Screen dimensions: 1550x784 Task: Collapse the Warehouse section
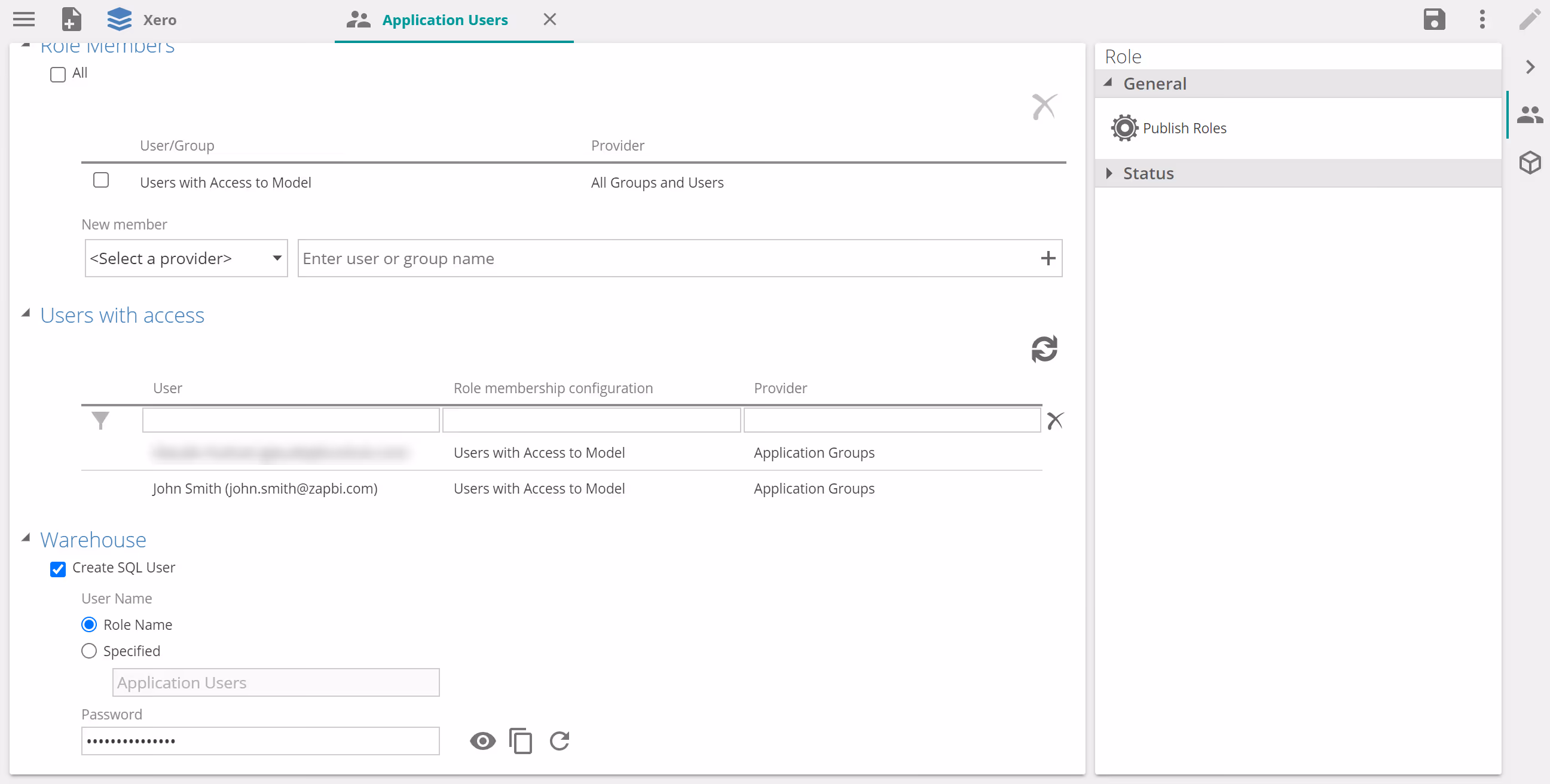(x=26, y=538)
